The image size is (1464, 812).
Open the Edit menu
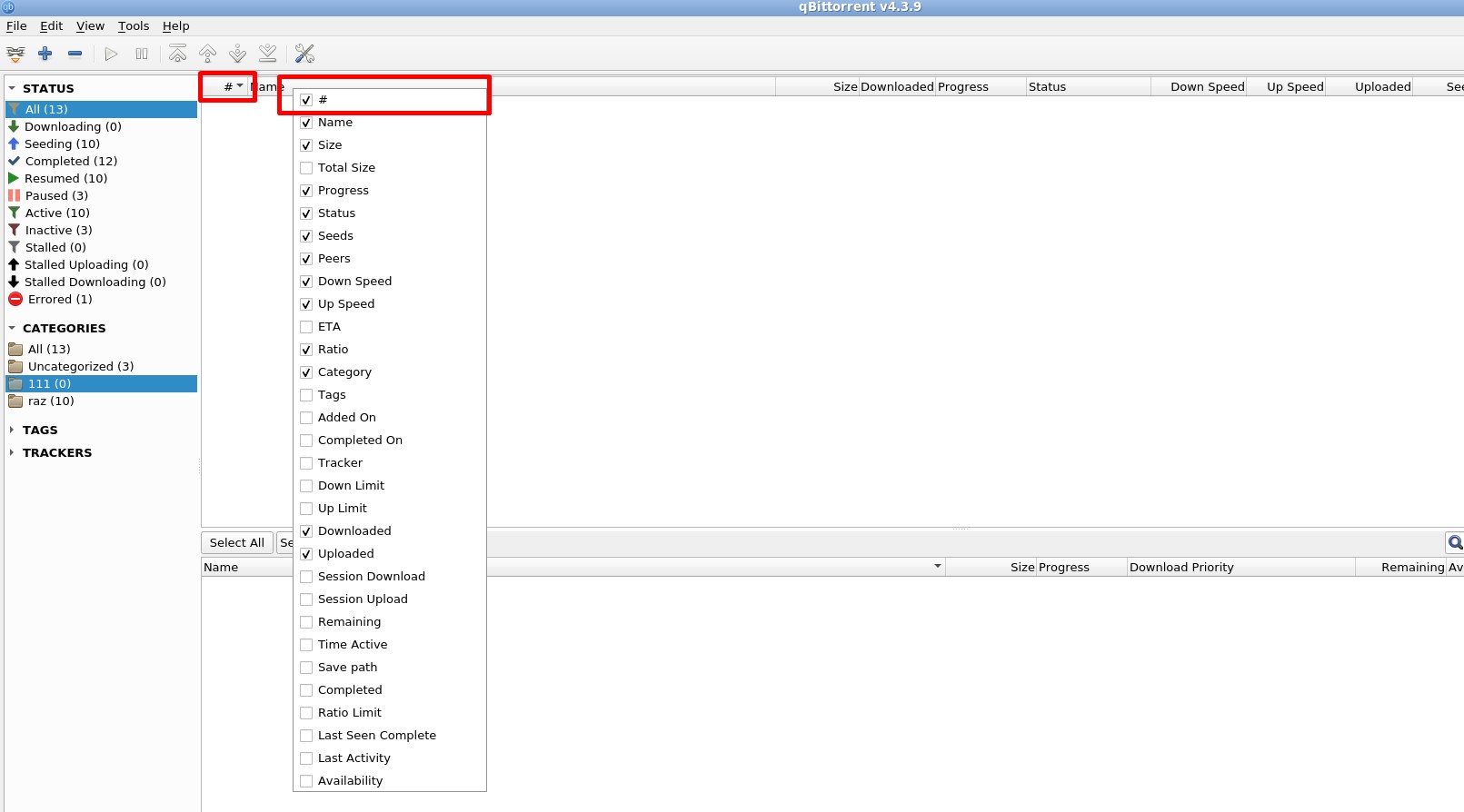(x=51, y=25)
